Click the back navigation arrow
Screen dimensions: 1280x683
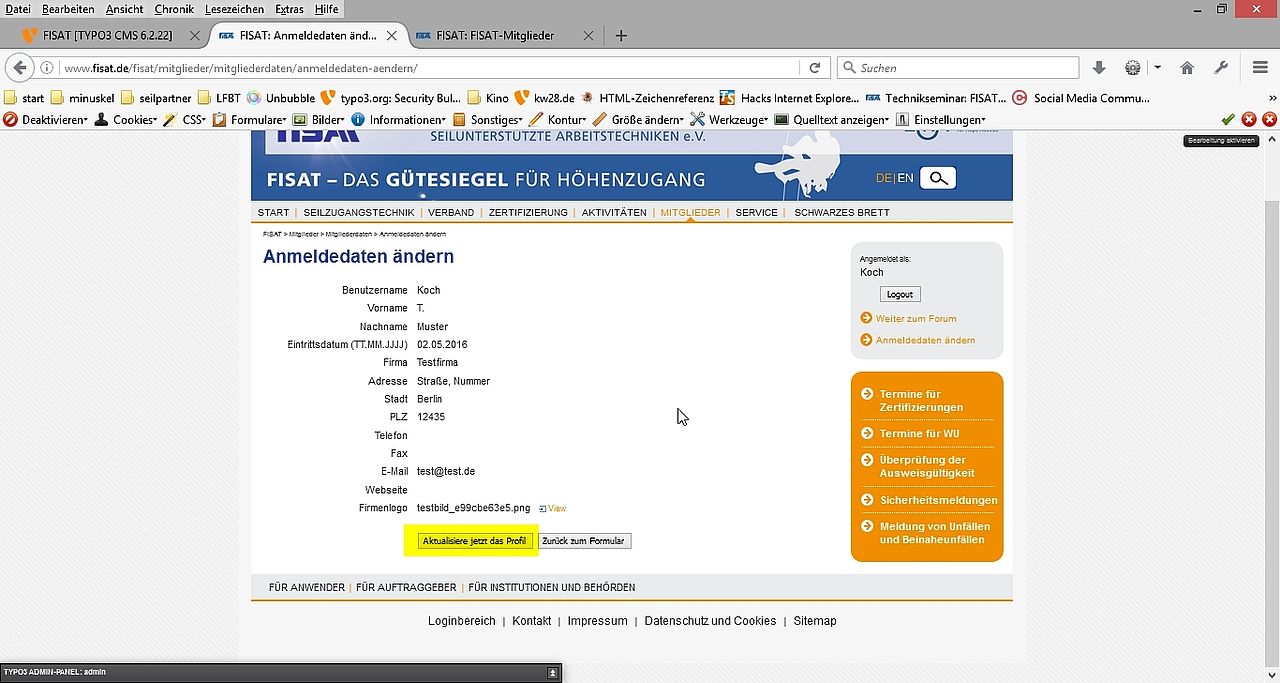tap(20, 68)
